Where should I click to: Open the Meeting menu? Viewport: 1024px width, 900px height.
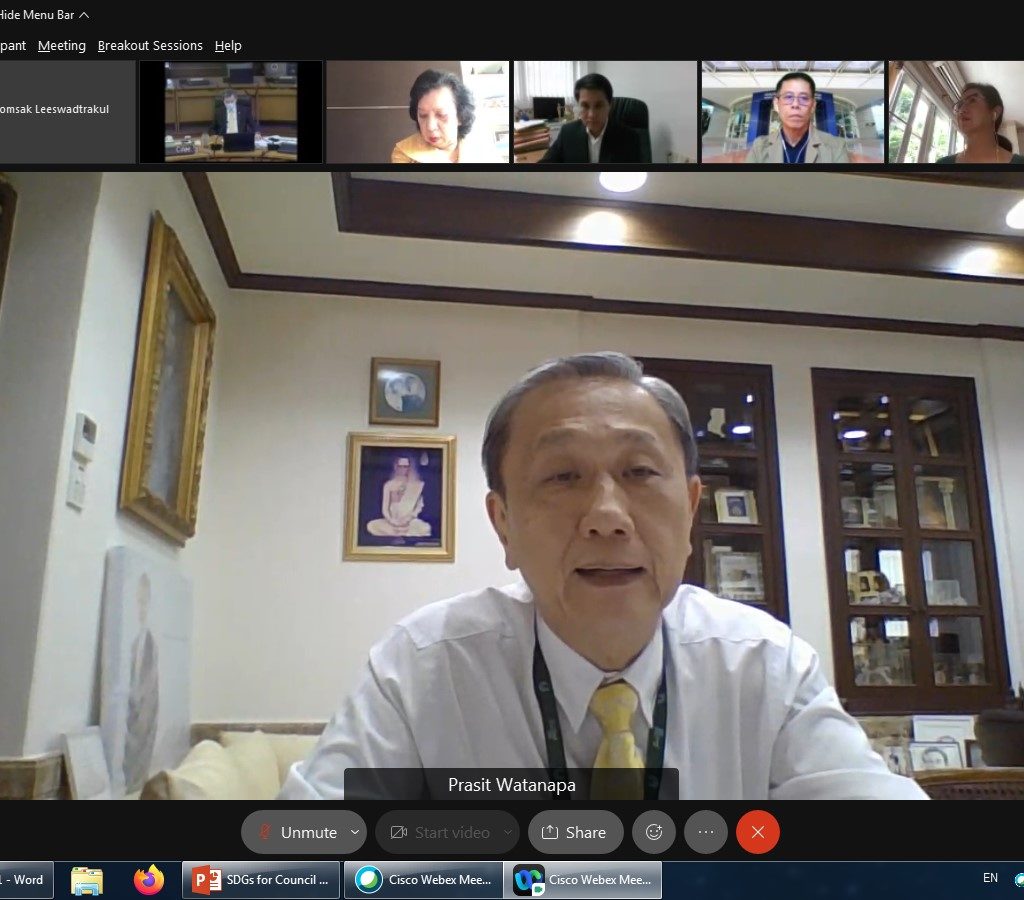click(x=62, y=46)
